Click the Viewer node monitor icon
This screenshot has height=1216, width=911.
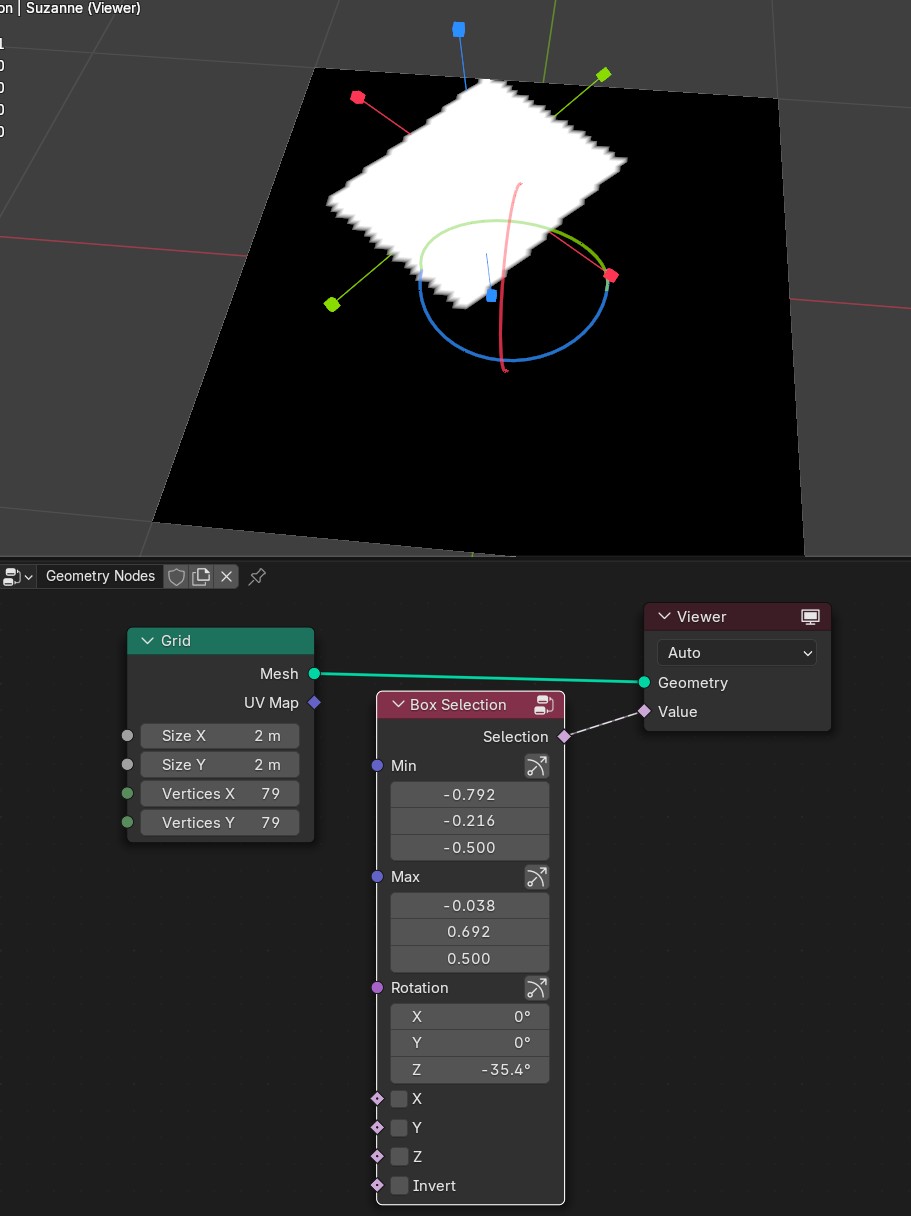click(x=810, y=617)
